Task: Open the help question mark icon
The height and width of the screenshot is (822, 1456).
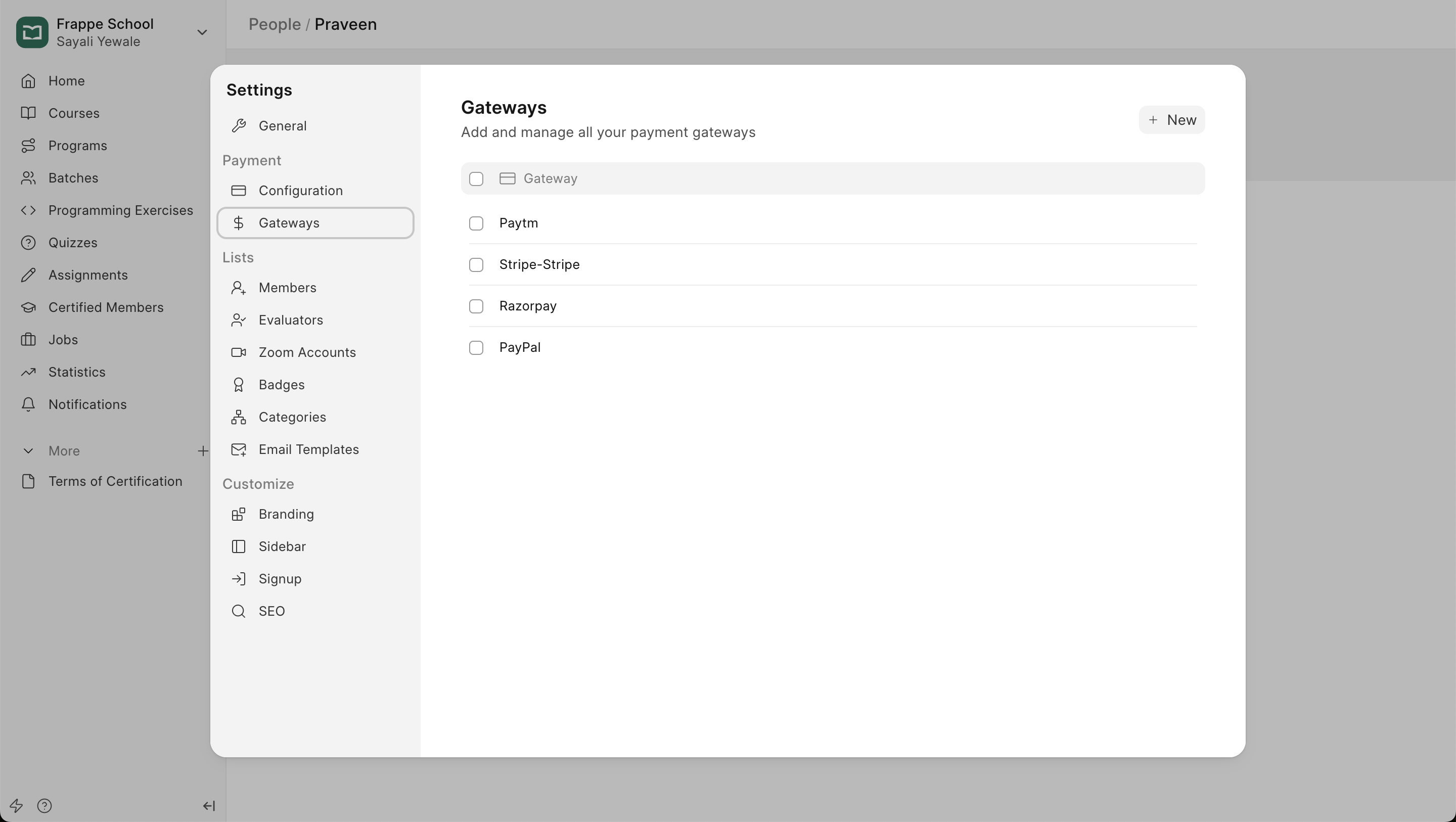Action: [x=44, y=805]
